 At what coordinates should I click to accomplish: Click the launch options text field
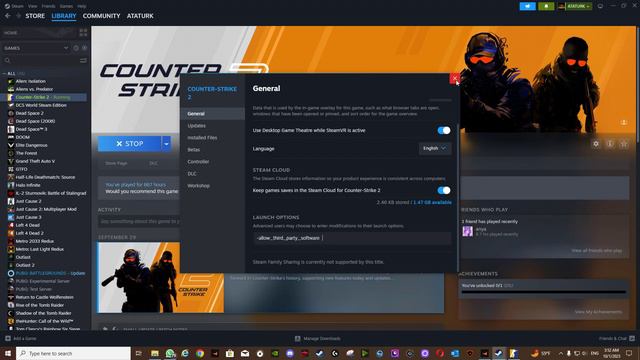[x=352, y=238]
